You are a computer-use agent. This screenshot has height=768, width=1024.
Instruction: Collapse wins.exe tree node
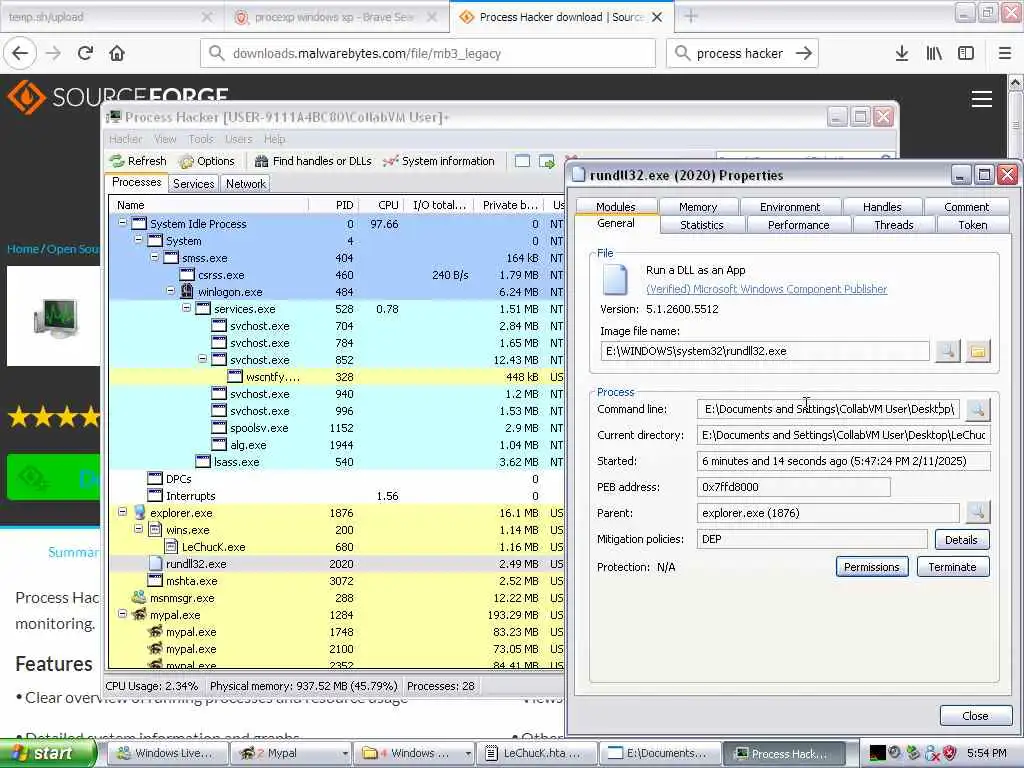click(x=138, y=529)
